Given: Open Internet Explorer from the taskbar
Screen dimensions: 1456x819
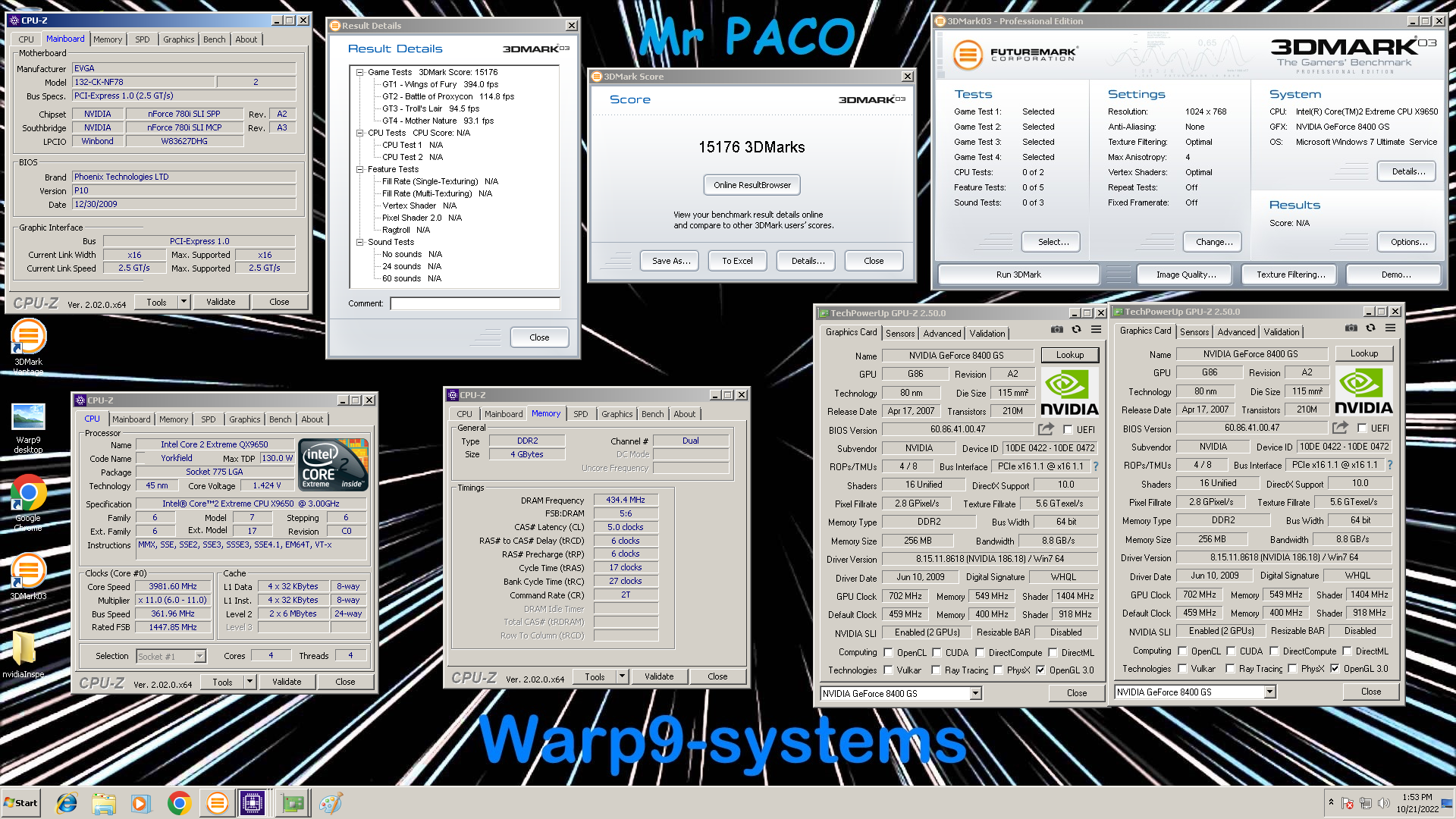Looking at the screenshot, I should 67,803.
